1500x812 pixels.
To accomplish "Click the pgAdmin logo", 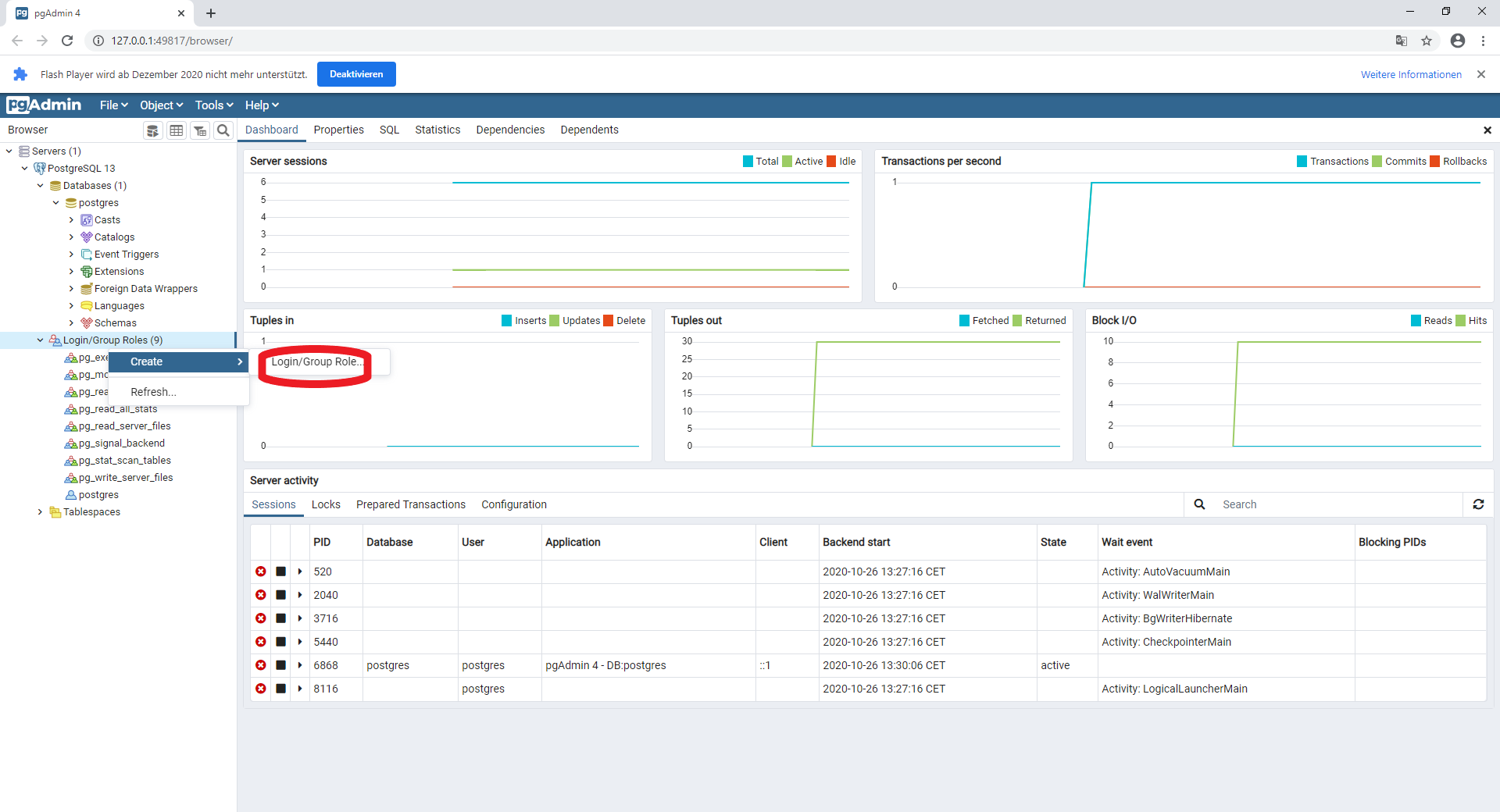I will click(x=44, y=105).
